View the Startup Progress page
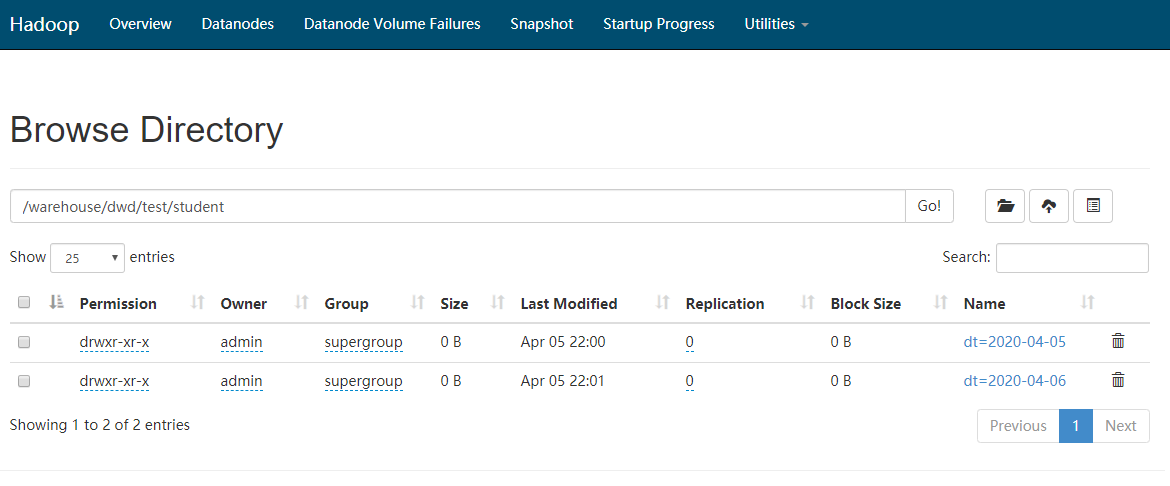The height and width of the screenshot is (486, 1170). tap(659, 24)
